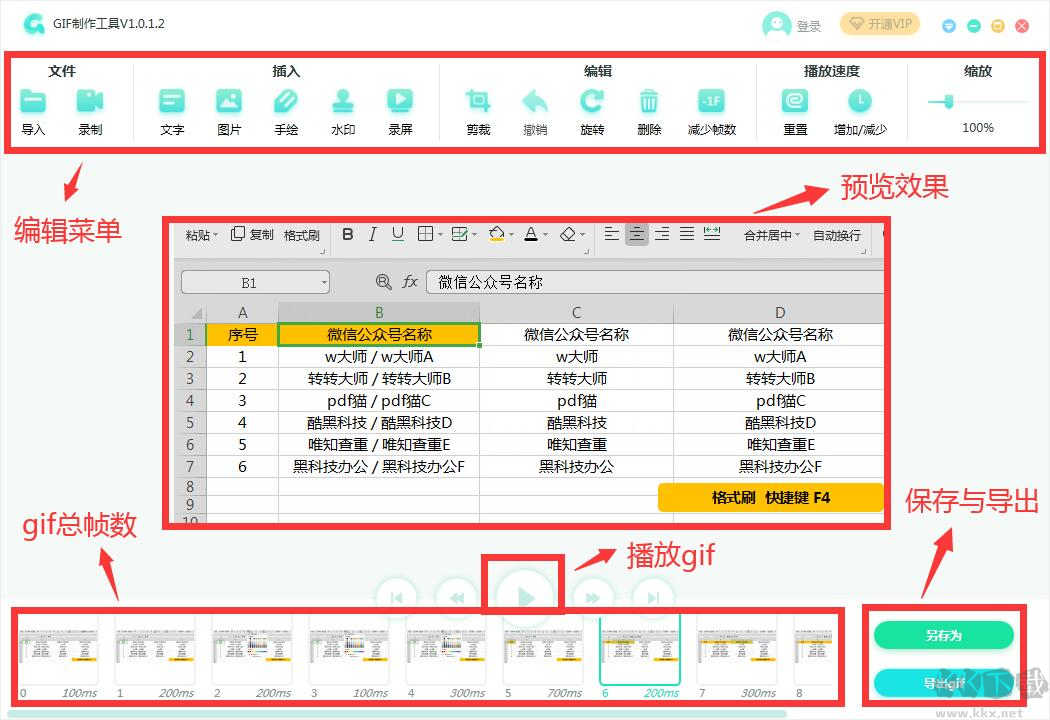This screenshot has width=1050, height=720.
Task: Undo the last edit with 撤销 icon
Action: point(535,103)
